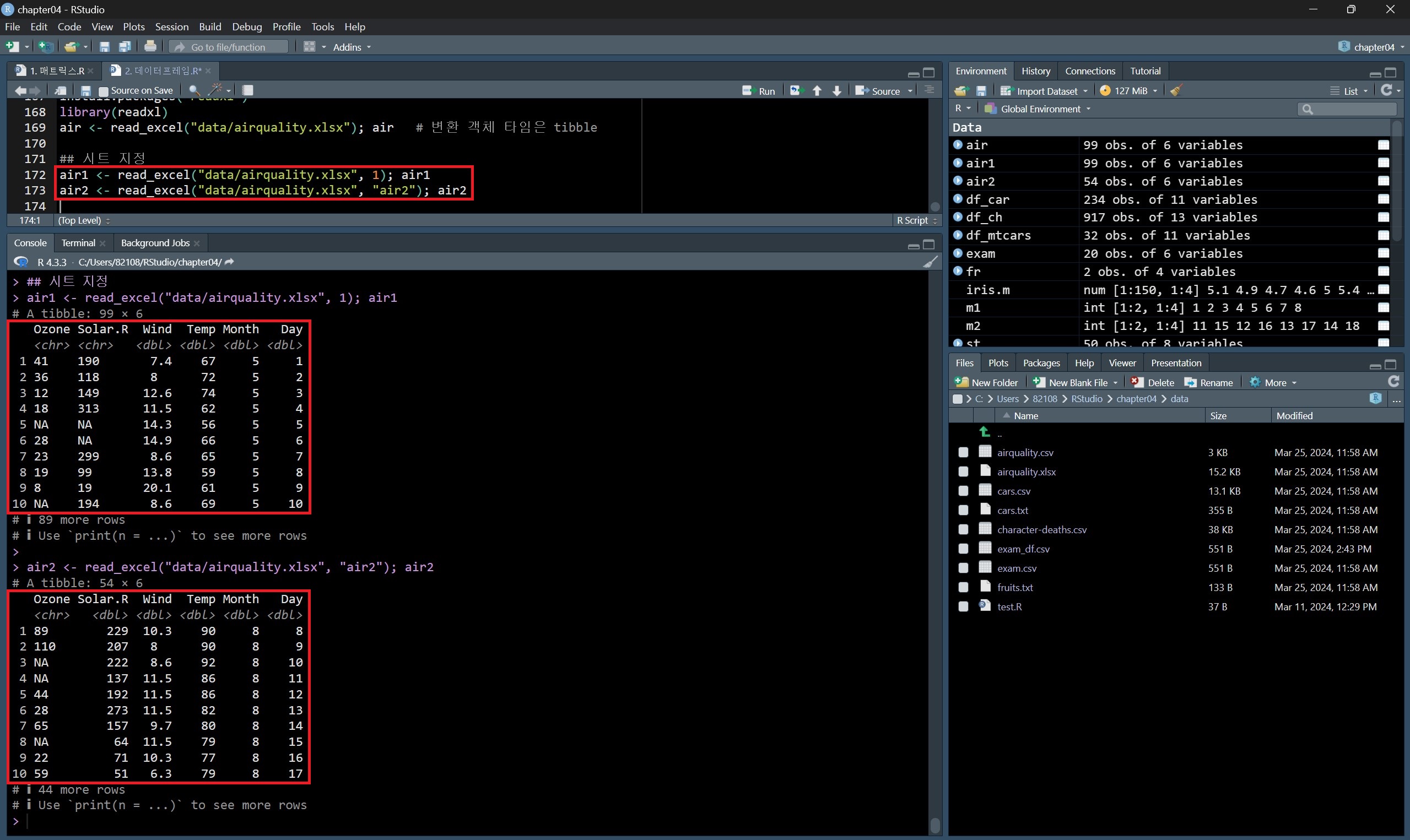Open the Session menu
The image size is (1410, 840).
pos(171,26)
